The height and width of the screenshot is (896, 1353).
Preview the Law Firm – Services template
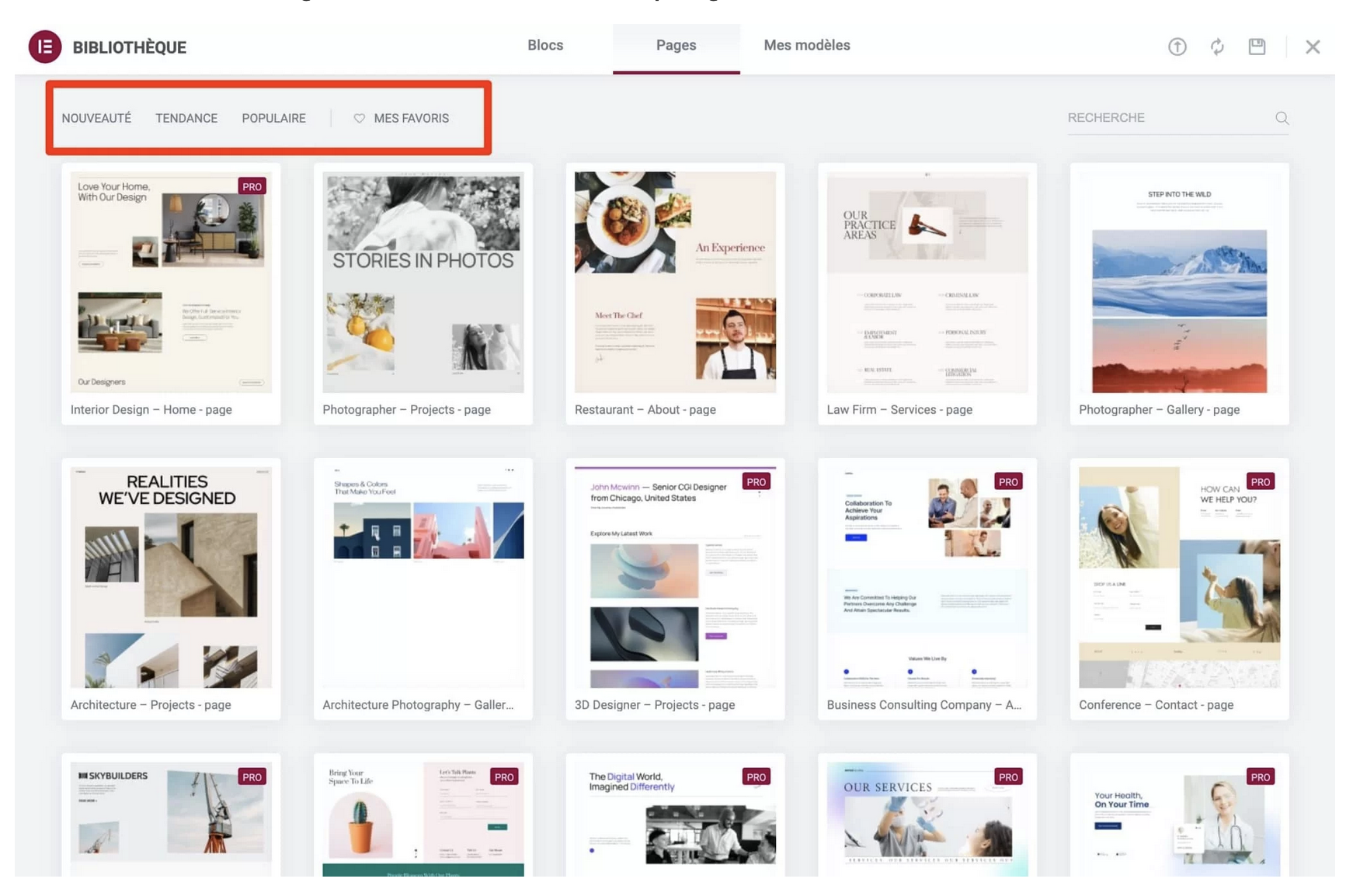[927, 282]
